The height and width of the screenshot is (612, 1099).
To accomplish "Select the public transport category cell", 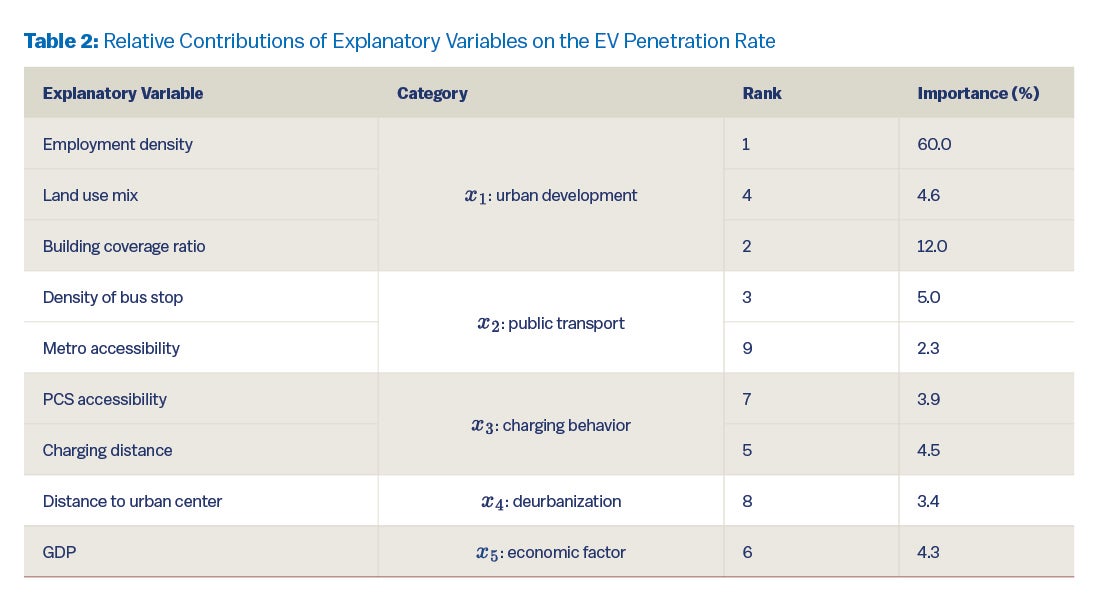I will [551, 323].
